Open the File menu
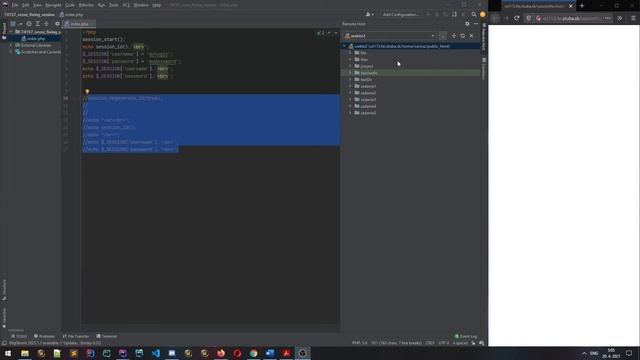Viewport: 640px width, 360px height. [x=15, y=5]
